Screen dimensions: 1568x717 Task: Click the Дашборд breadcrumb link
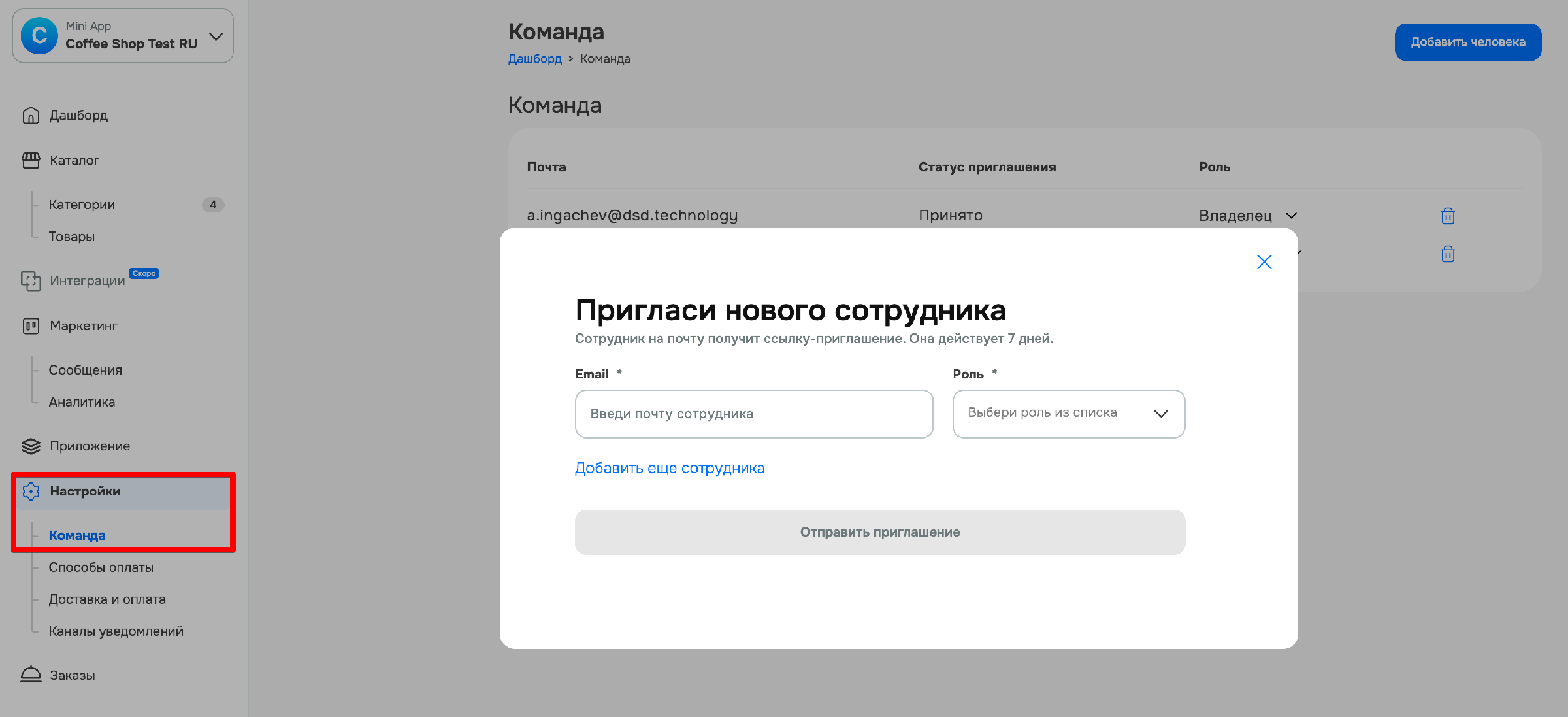[x=534, y=59]
